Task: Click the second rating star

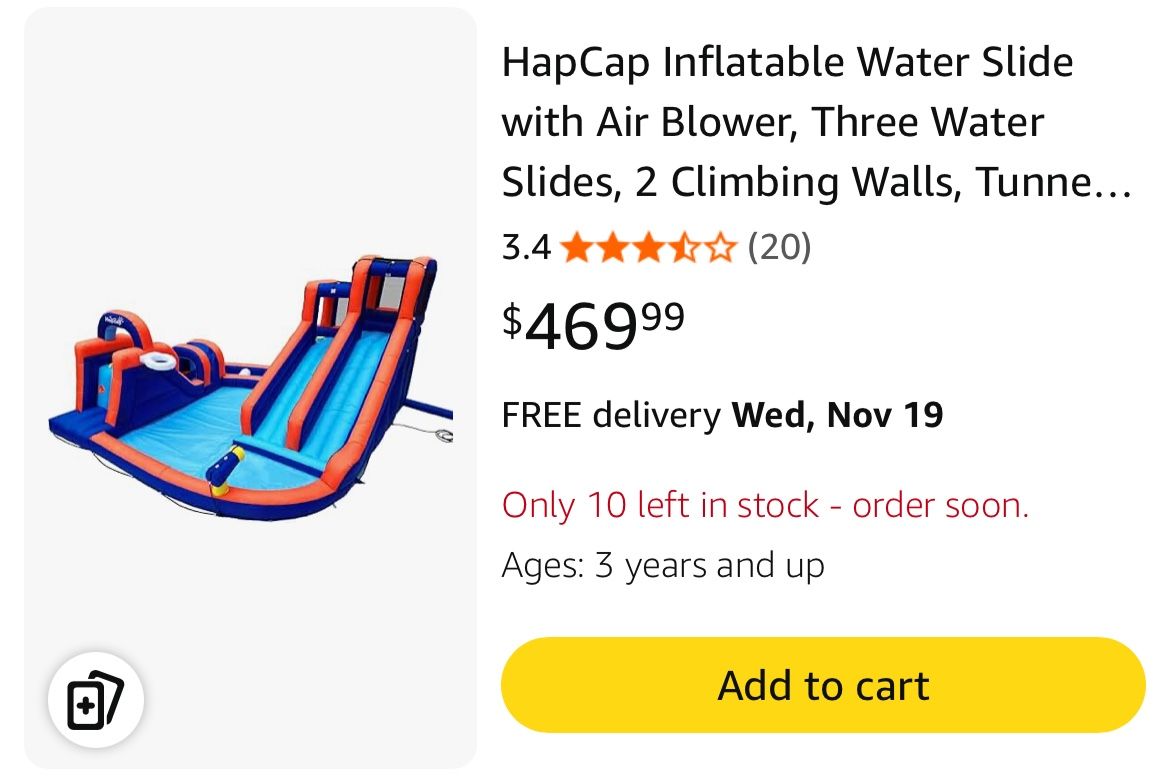Action: coord(611,247)
